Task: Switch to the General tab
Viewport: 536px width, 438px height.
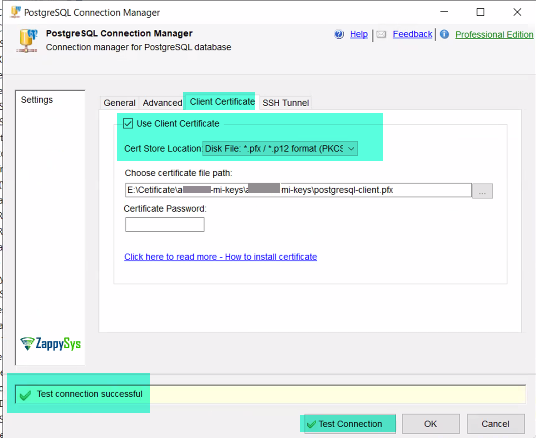Action: coord(119,103)
